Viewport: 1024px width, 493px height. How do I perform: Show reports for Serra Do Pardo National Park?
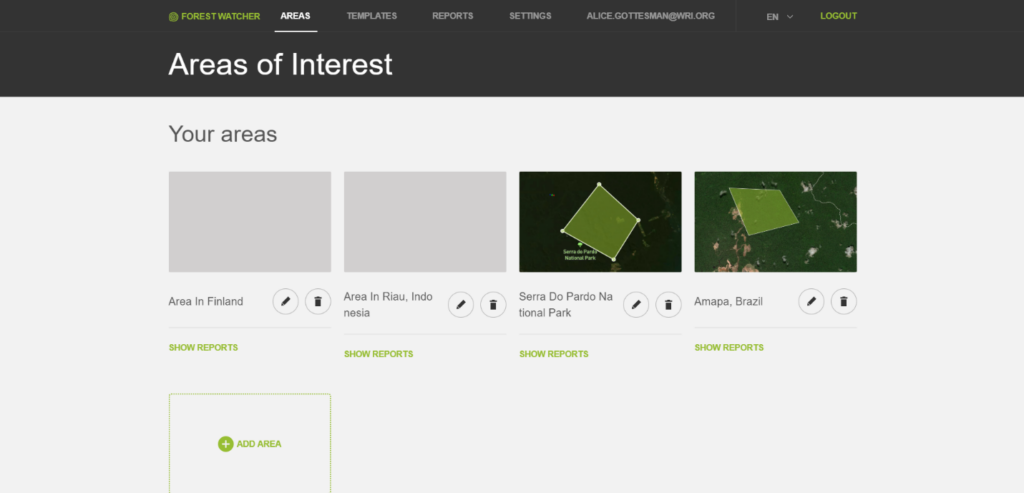pyautogui.click(x=554, y=354)
